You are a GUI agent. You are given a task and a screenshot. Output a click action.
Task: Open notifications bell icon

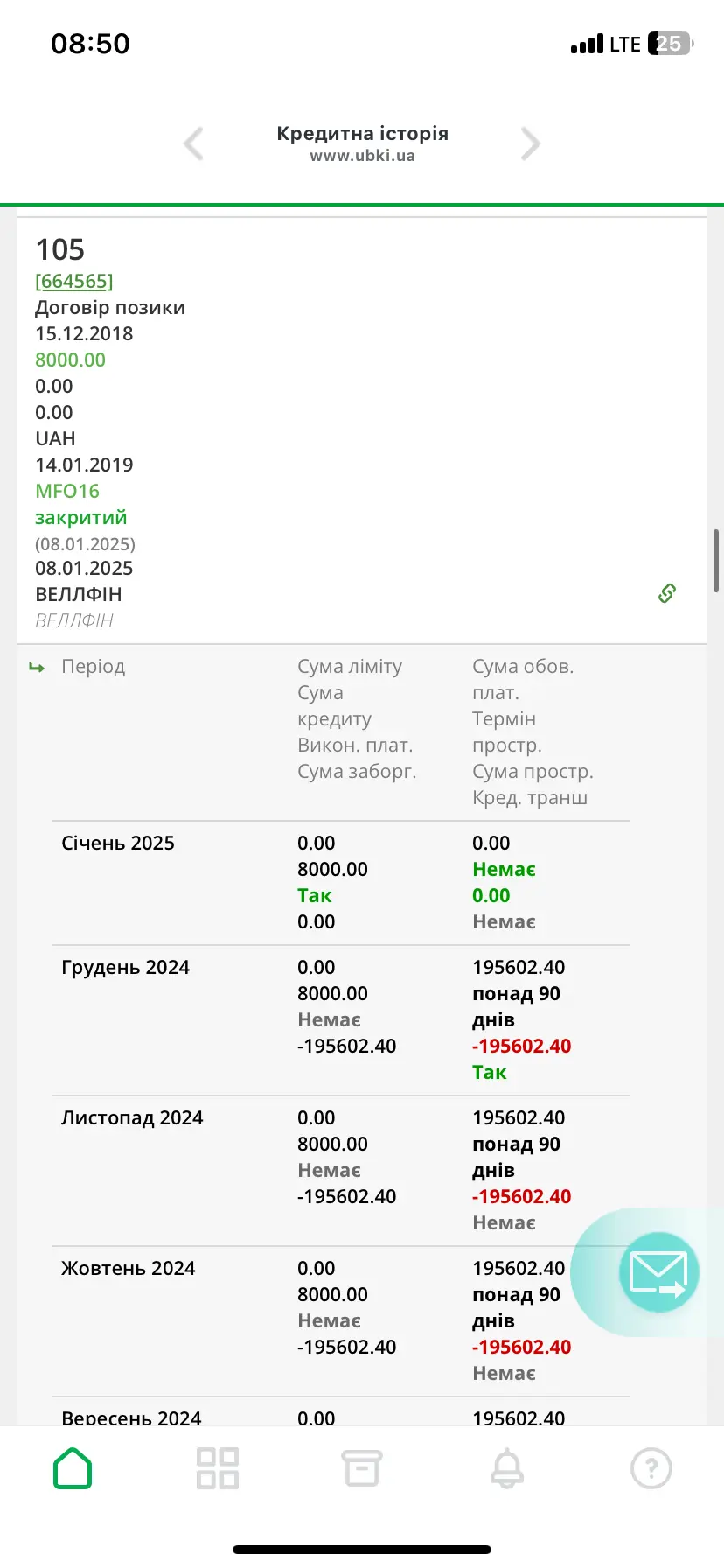[507, 1468]
